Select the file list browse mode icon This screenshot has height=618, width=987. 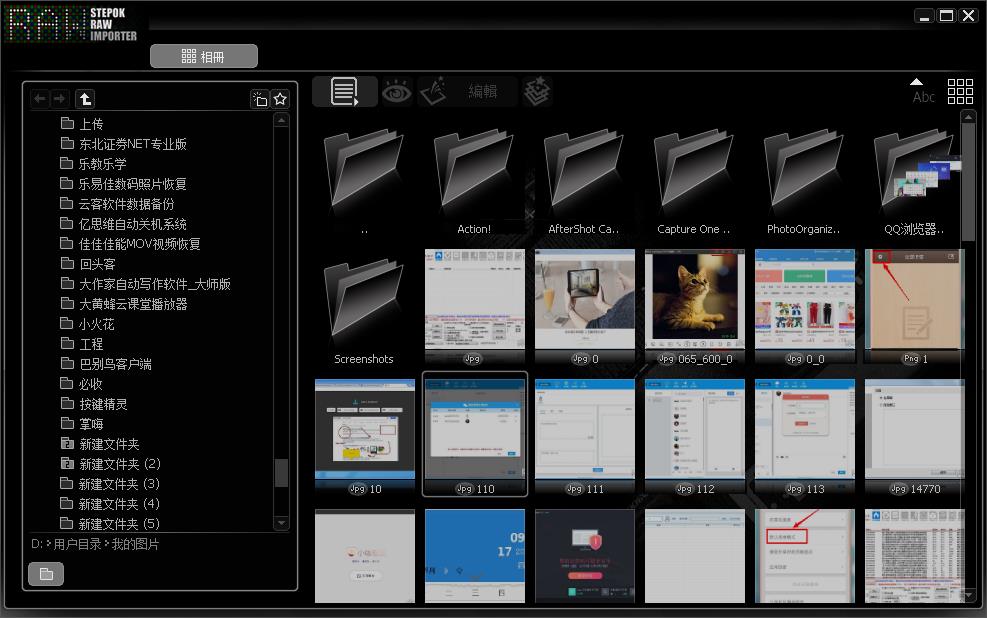344,92
